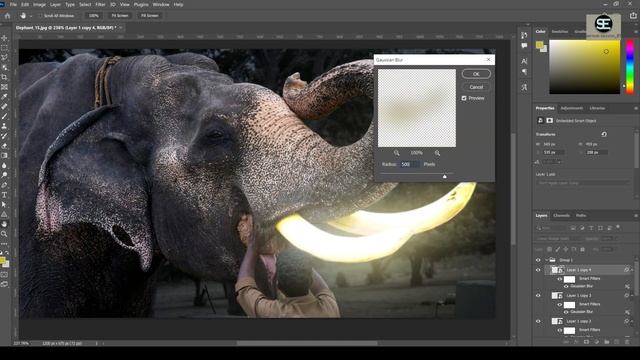This screenshot has width=640, height=360.
Task: Select the Dodge tool
Action: (4, 175)
